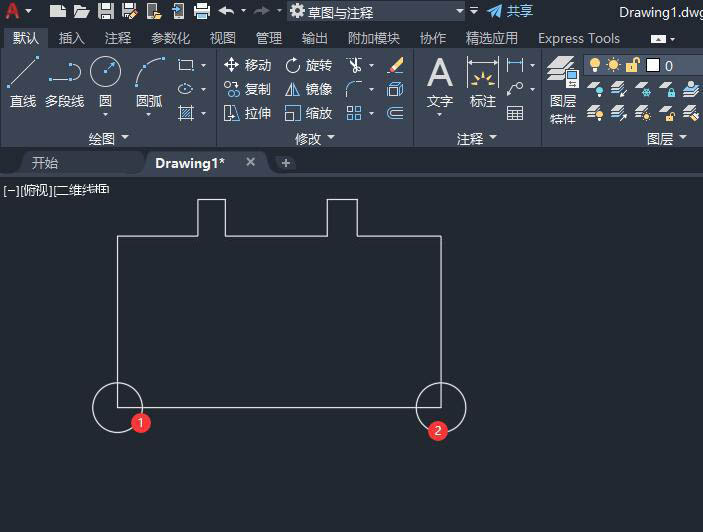Select the Line (直线) tool
Image resolution: width=703 pixels, height=532 pixels.
point(23,82)
